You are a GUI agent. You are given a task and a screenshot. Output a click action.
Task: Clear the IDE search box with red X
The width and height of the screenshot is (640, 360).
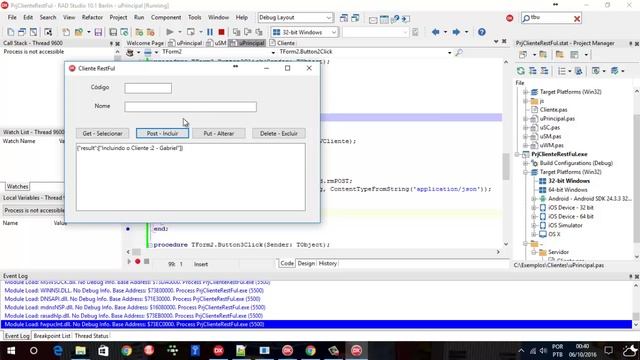(577, 18)
